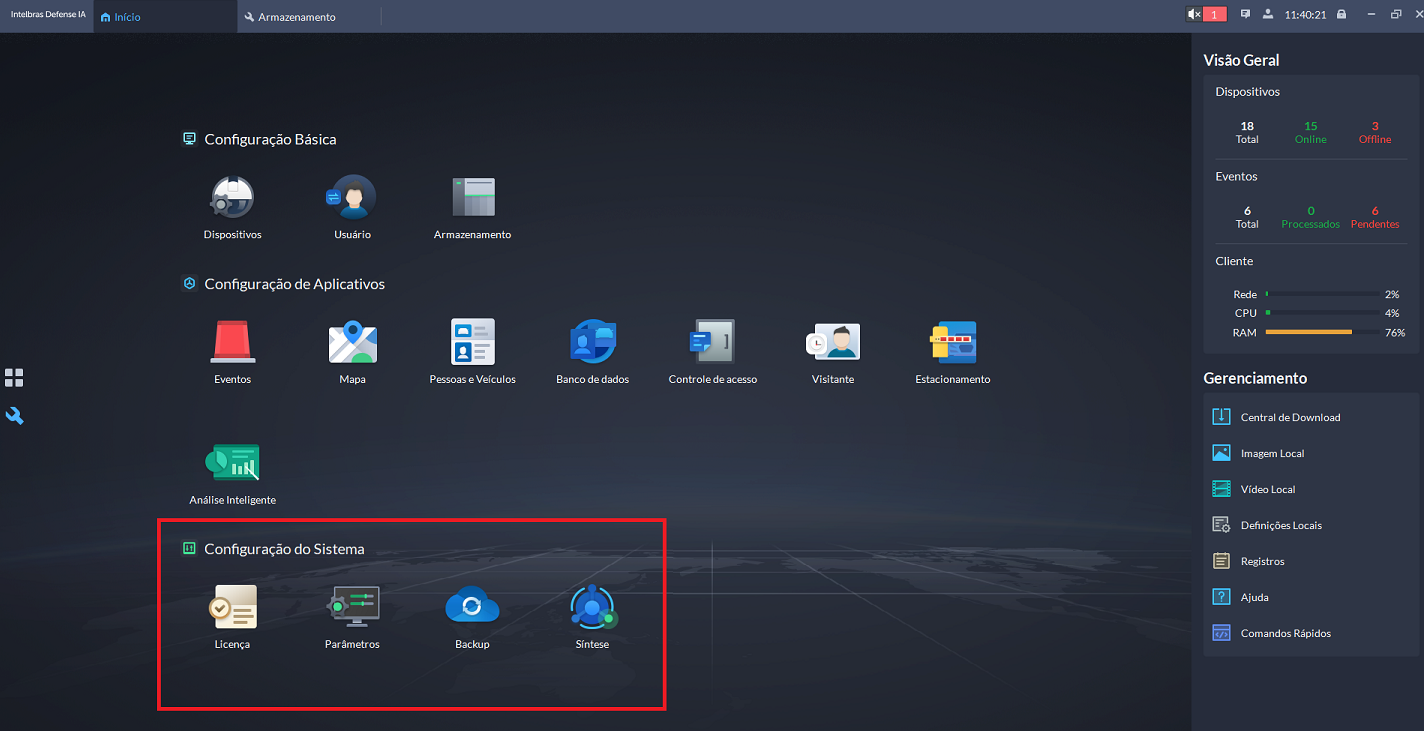Click the Vídeo Local film icon
This screenshot has width=1424, height=731.
1221,489
